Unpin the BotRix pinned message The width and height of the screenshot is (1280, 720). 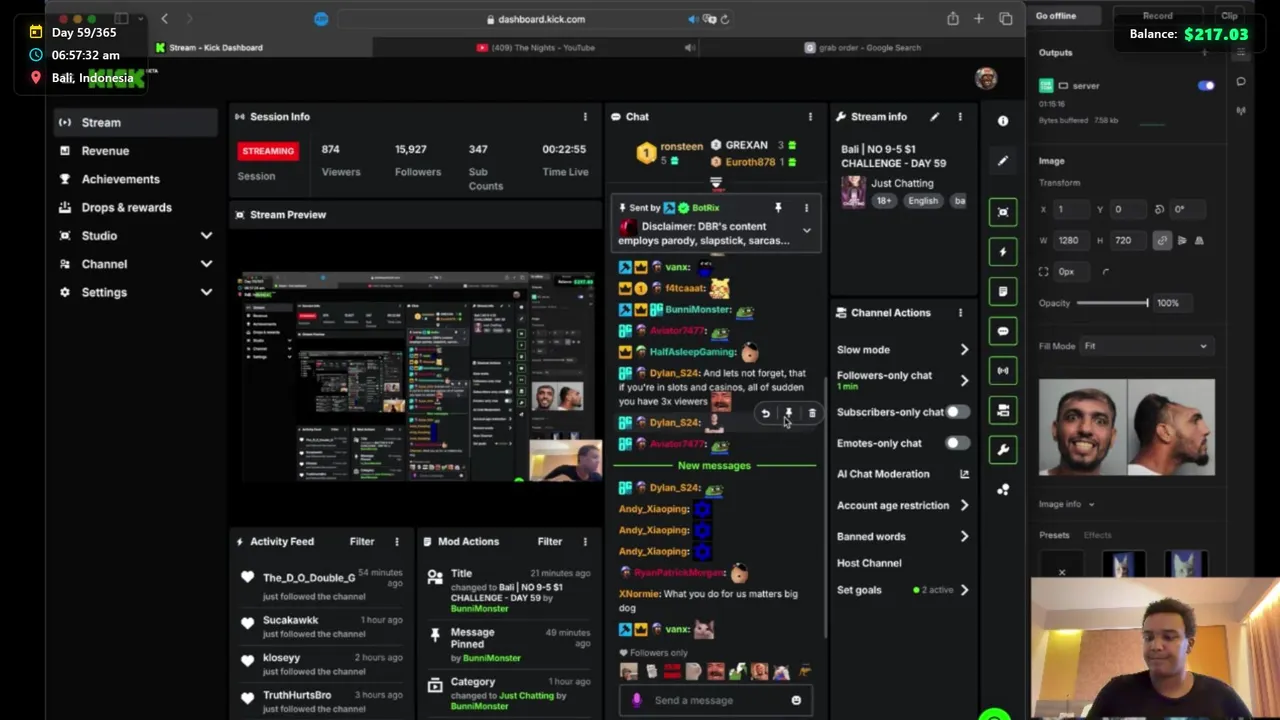pos(778,208)
